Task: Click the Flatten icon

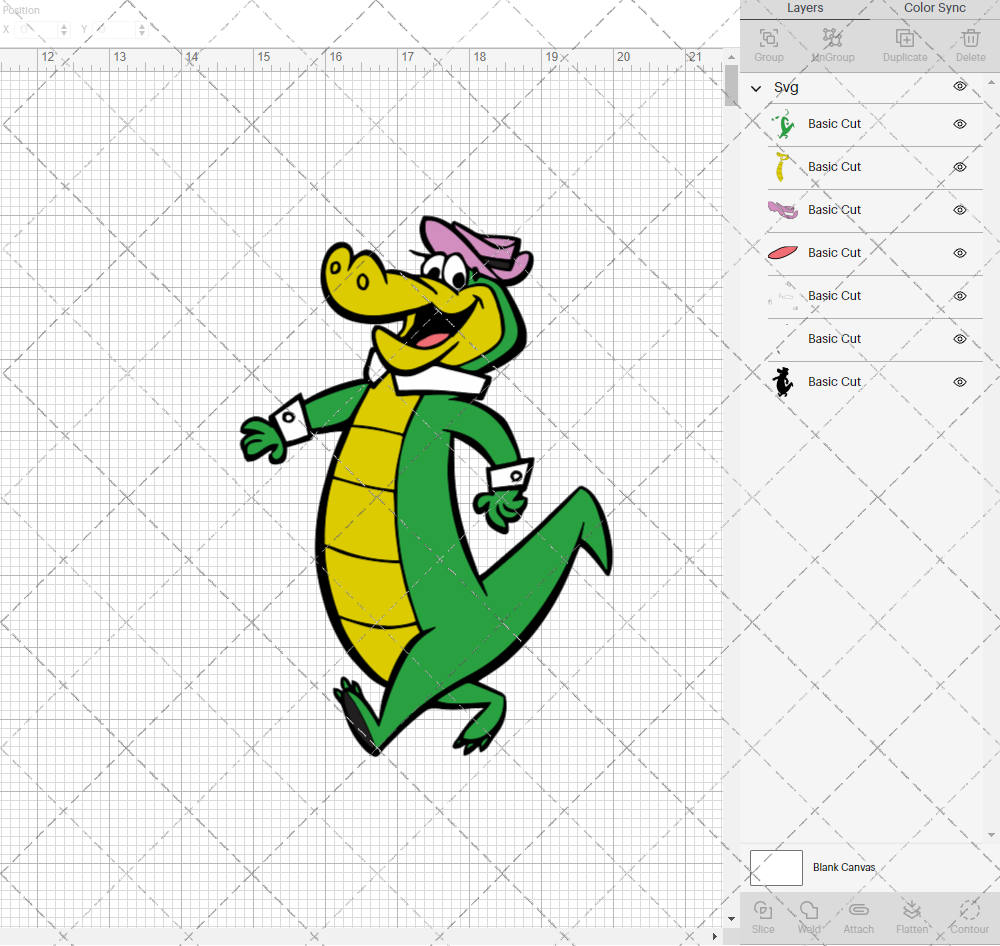Action: [911, 910]
